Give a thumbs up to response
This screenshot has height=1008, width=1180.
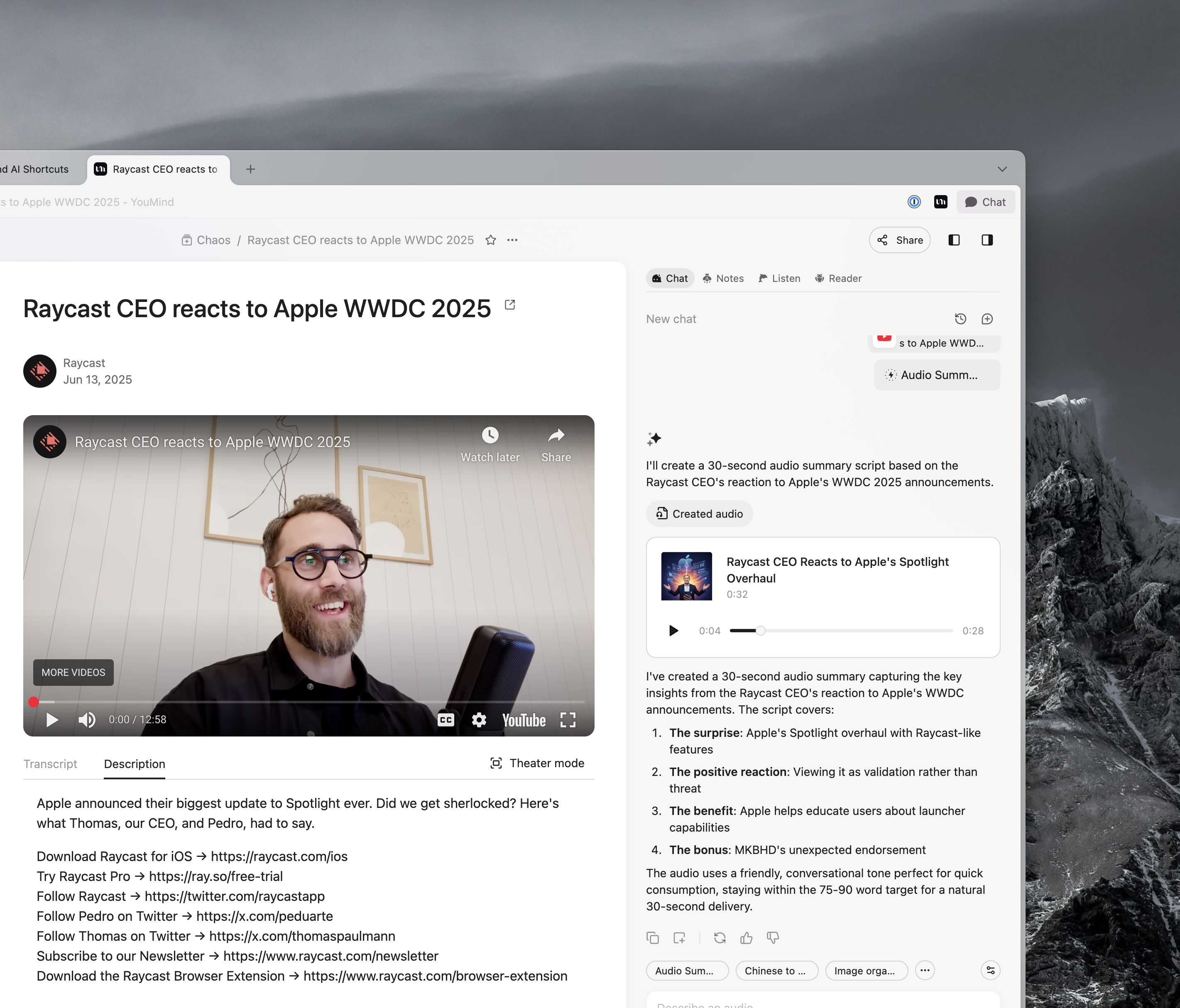pos(746,938)
